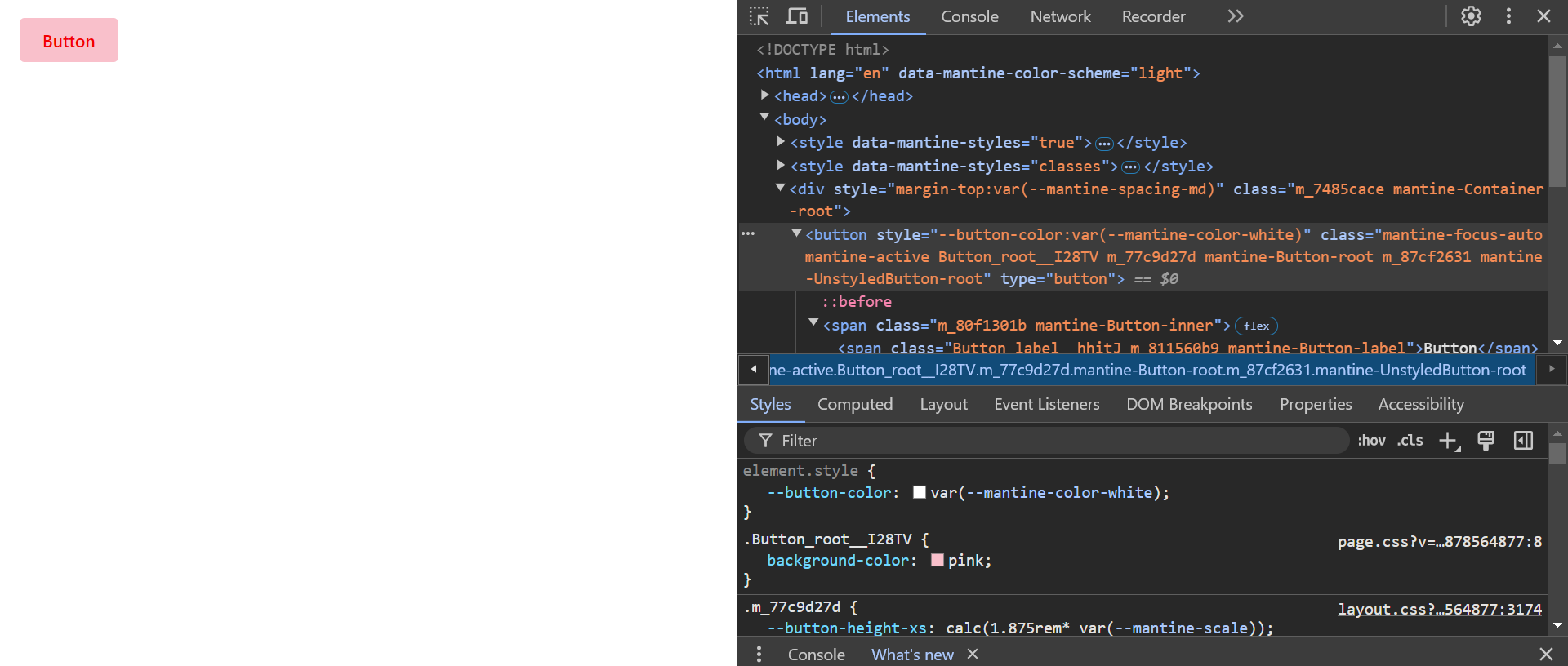Close the bottom drawer

(1546, 654)
